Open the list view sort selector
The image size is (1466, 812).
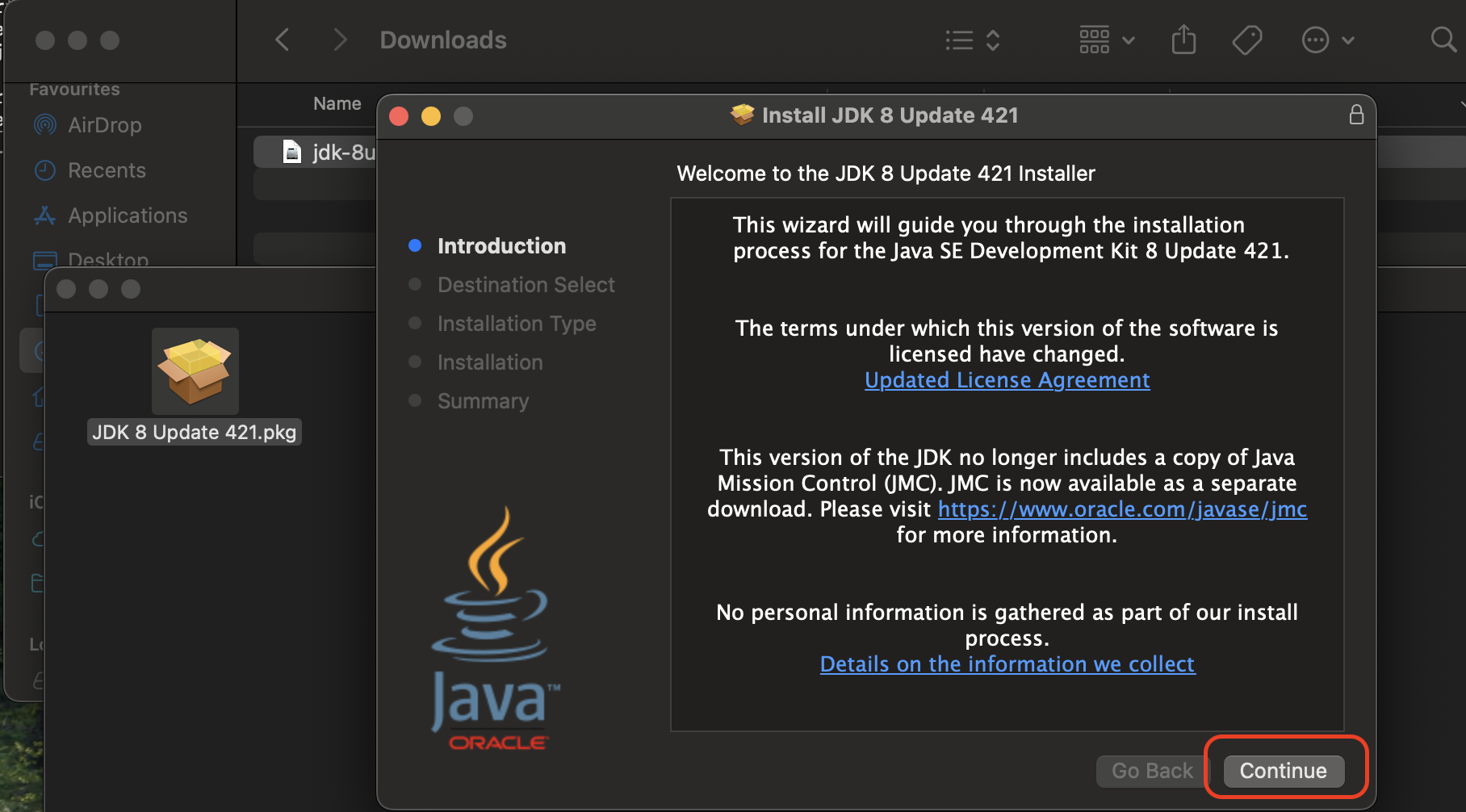pos(973,40)
